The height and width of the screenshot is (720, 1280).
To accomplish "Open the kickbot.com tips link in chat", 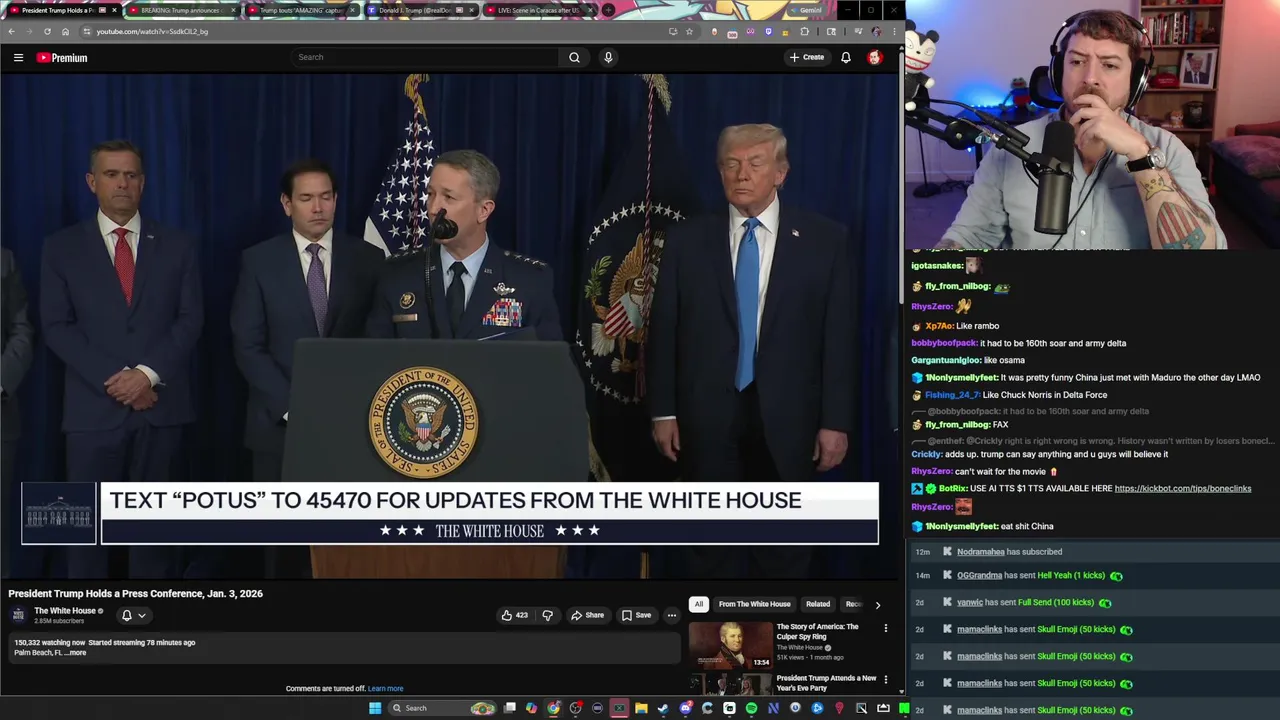I will pos(1183,488).
